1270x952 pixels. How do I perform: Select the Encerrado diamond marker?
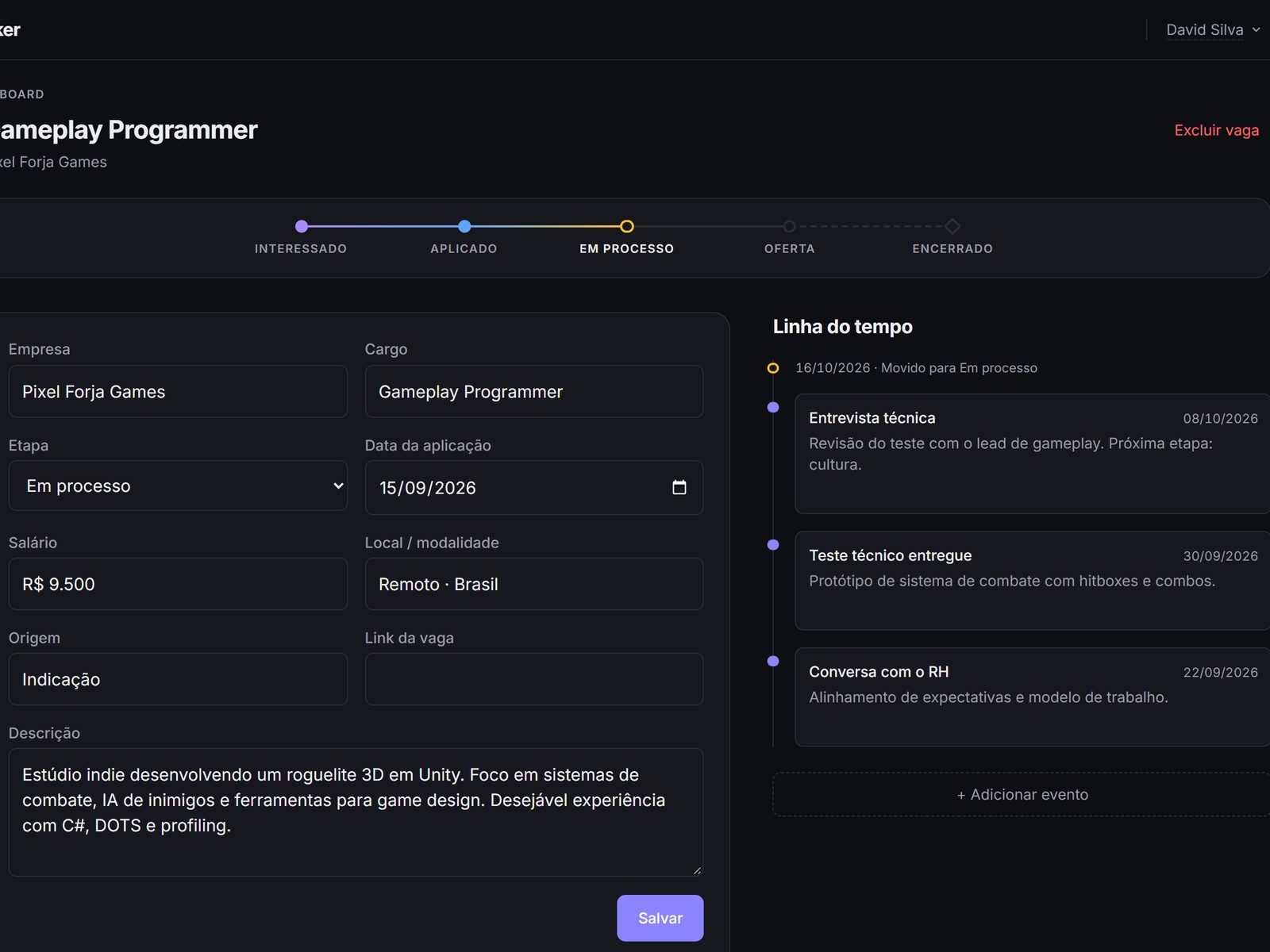coord(952,226)
